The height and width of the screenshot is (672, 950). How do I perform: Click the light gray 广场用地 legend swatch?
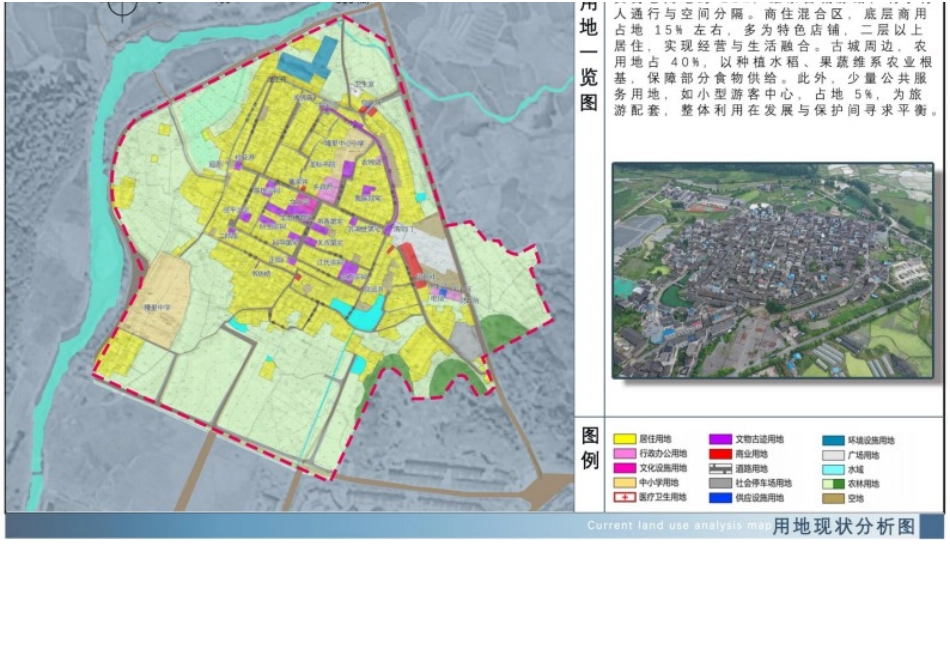coord(834,454)
